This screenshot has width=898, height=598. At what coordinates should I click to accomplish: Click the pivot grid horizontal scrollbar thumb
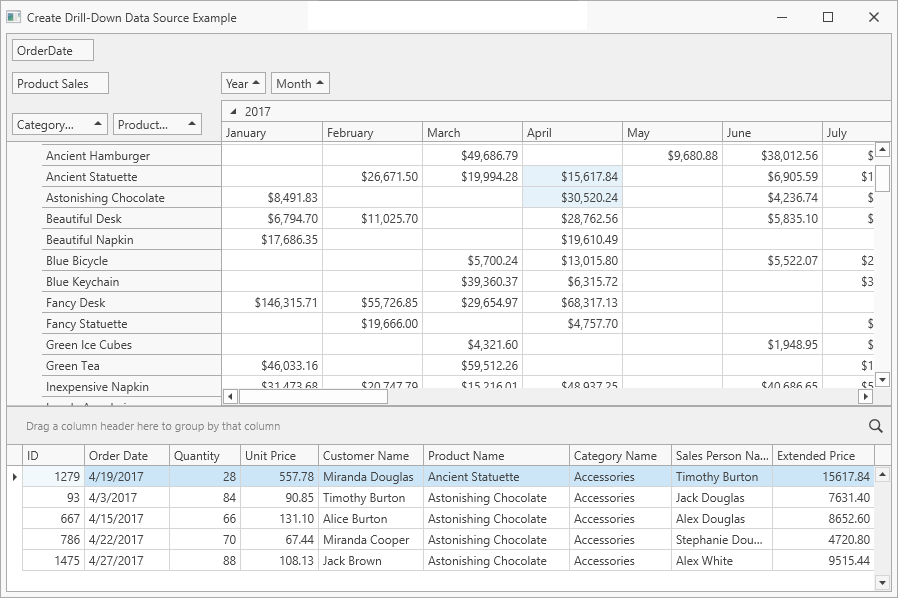pyautogui.click(x=313, y=396)
